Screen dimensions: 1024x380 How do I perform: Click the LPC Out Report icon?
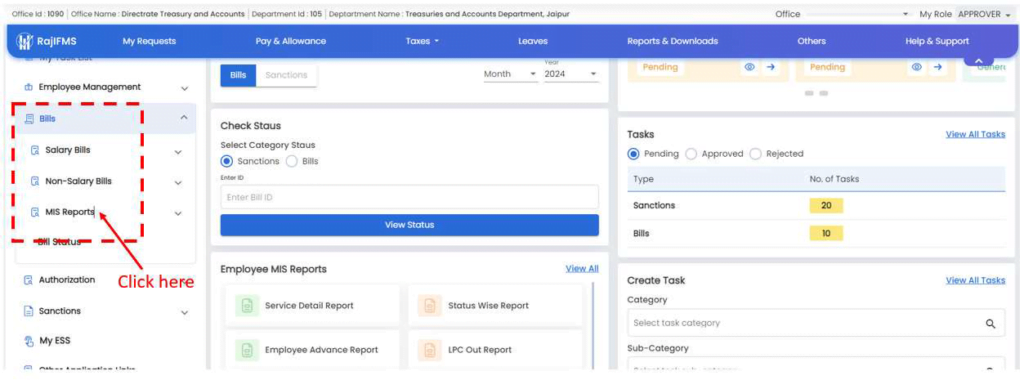pyautogui.click(x=430, y=350)
